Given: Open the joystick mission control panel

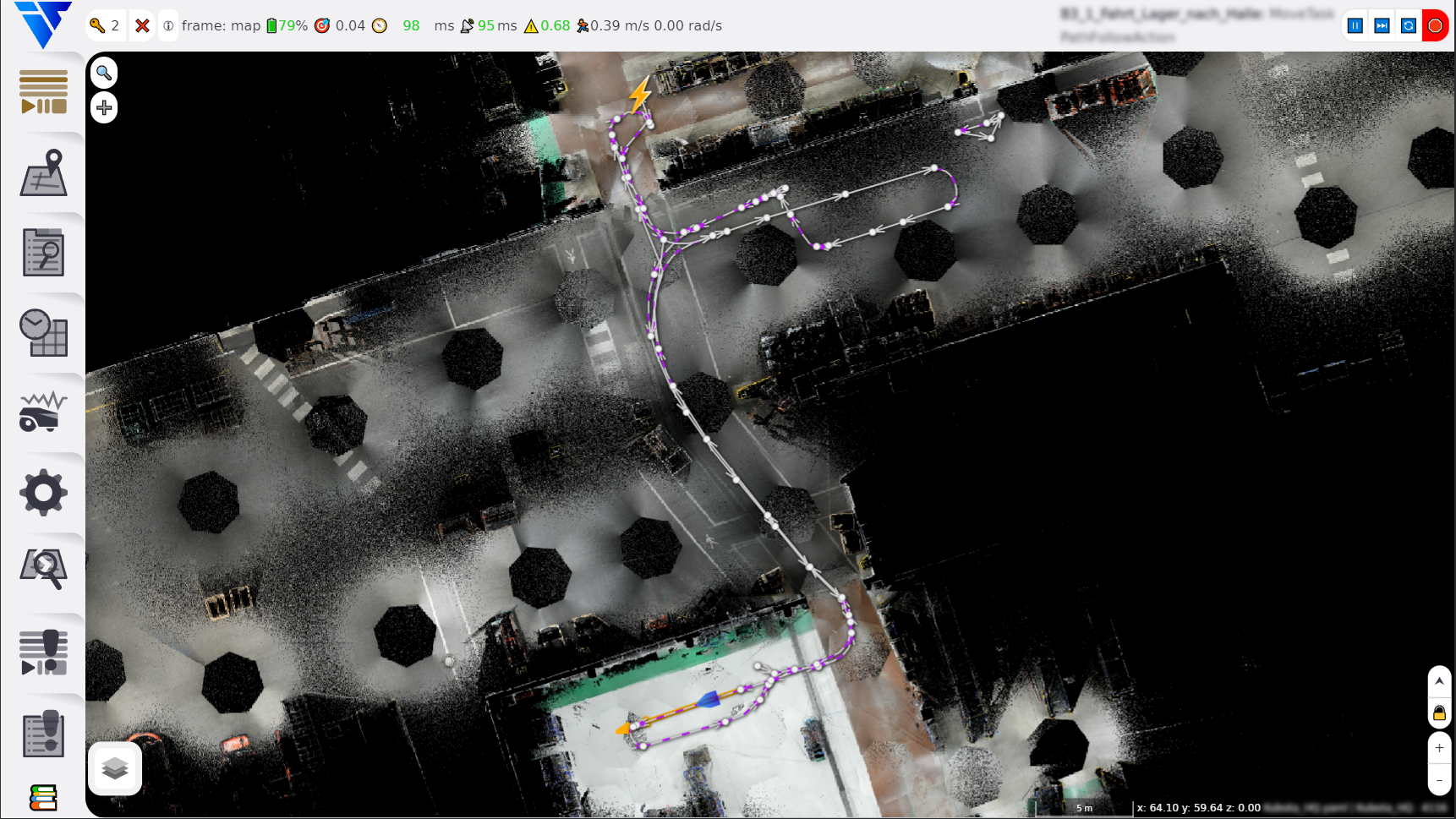Looking at the screenshot, I should coord(43,652).
